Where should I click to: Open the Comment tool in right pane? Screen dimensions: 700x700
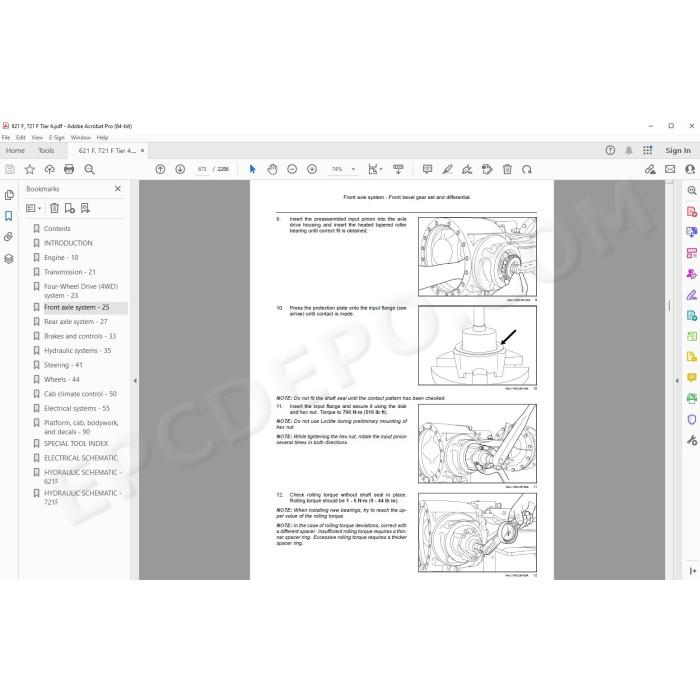click(692, 378)
